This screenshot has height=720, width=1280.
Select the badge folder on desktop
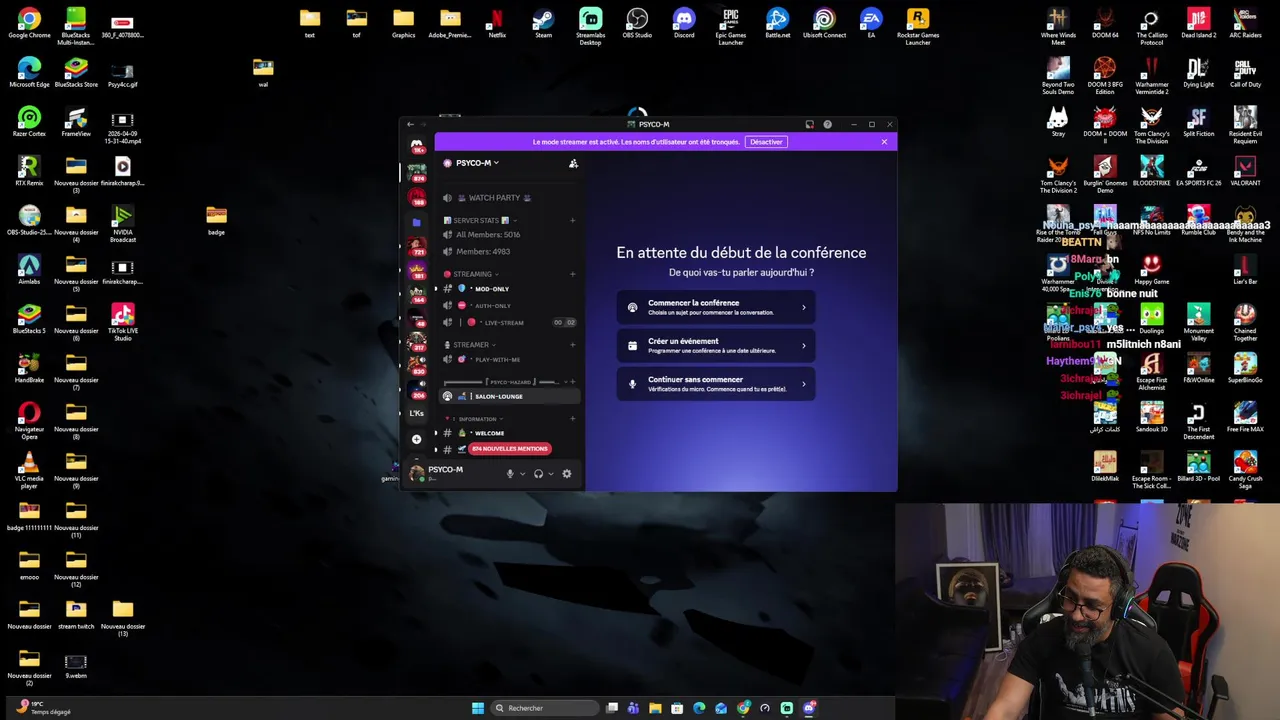[x=216, y=221]
